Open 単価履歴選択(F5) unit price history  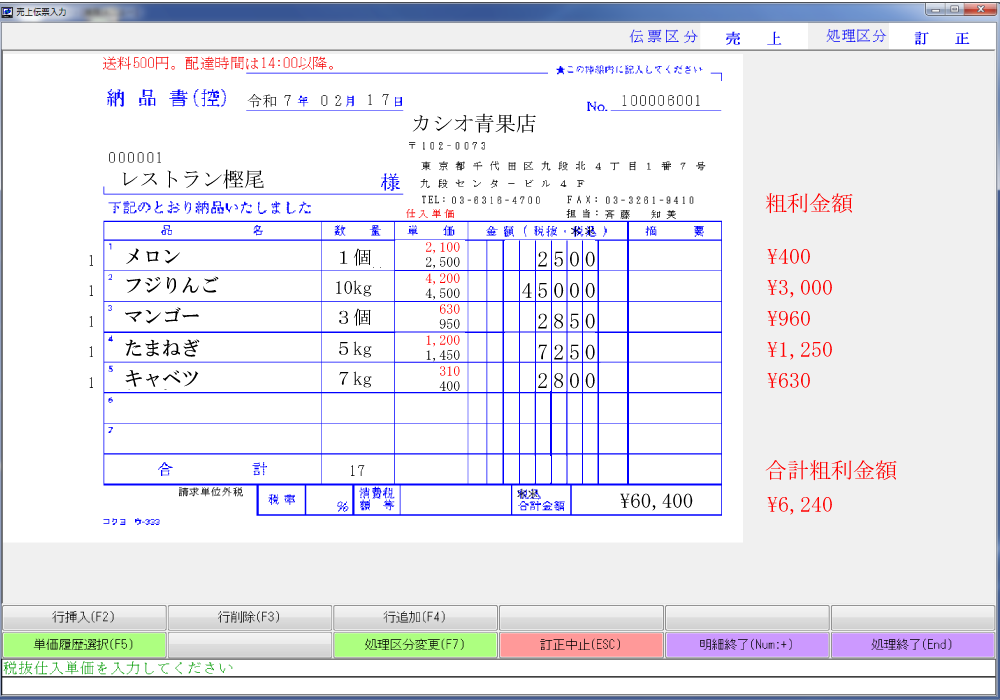[84, 644]
